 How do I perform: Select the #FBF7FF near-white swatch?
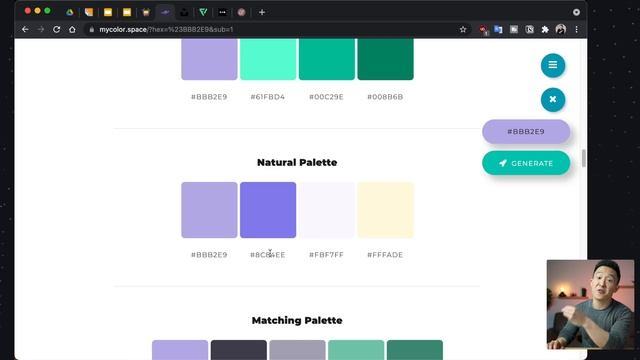click(x=327, y=210)
